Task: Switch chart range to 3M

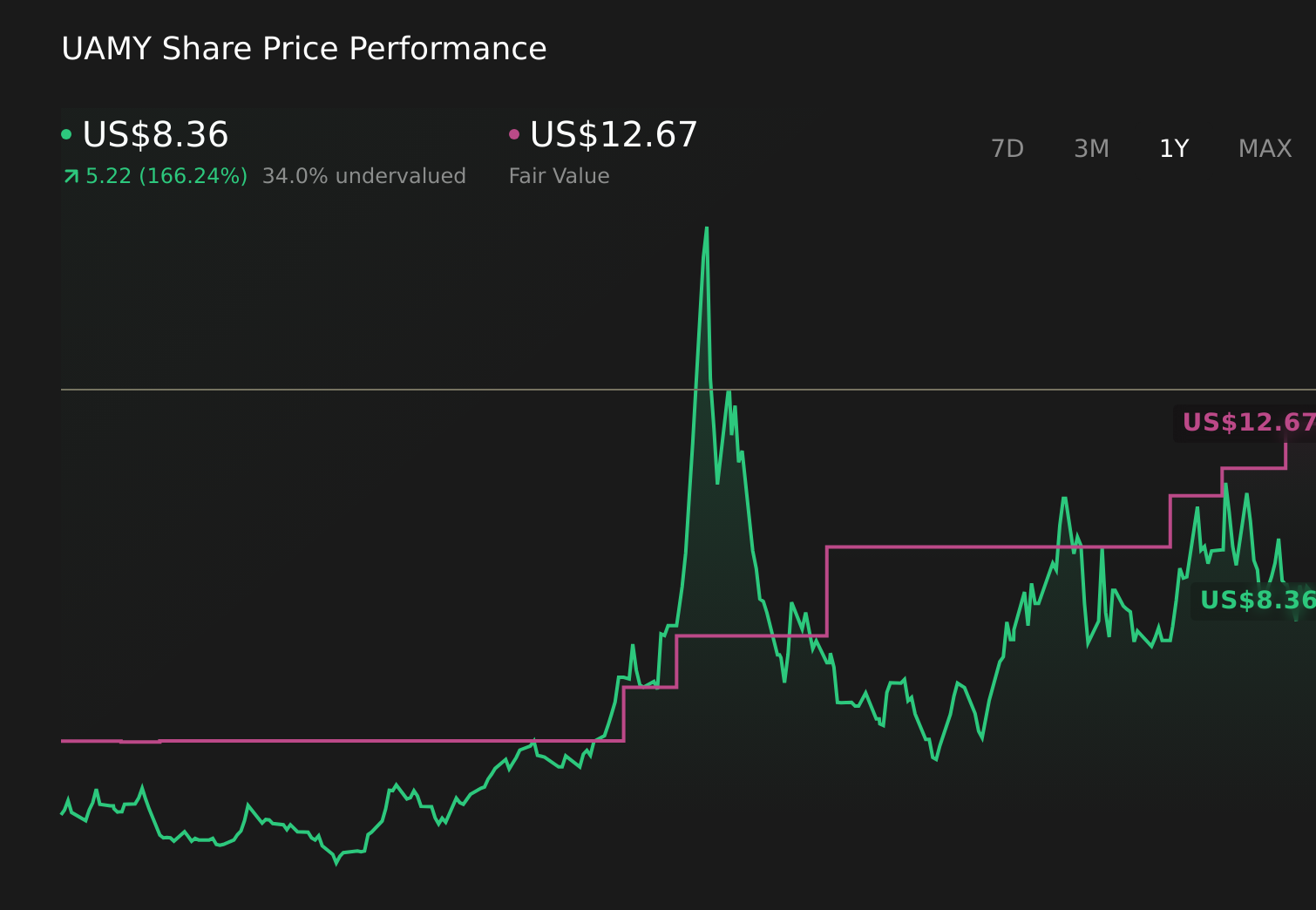Action: (x=1091, y=149)
